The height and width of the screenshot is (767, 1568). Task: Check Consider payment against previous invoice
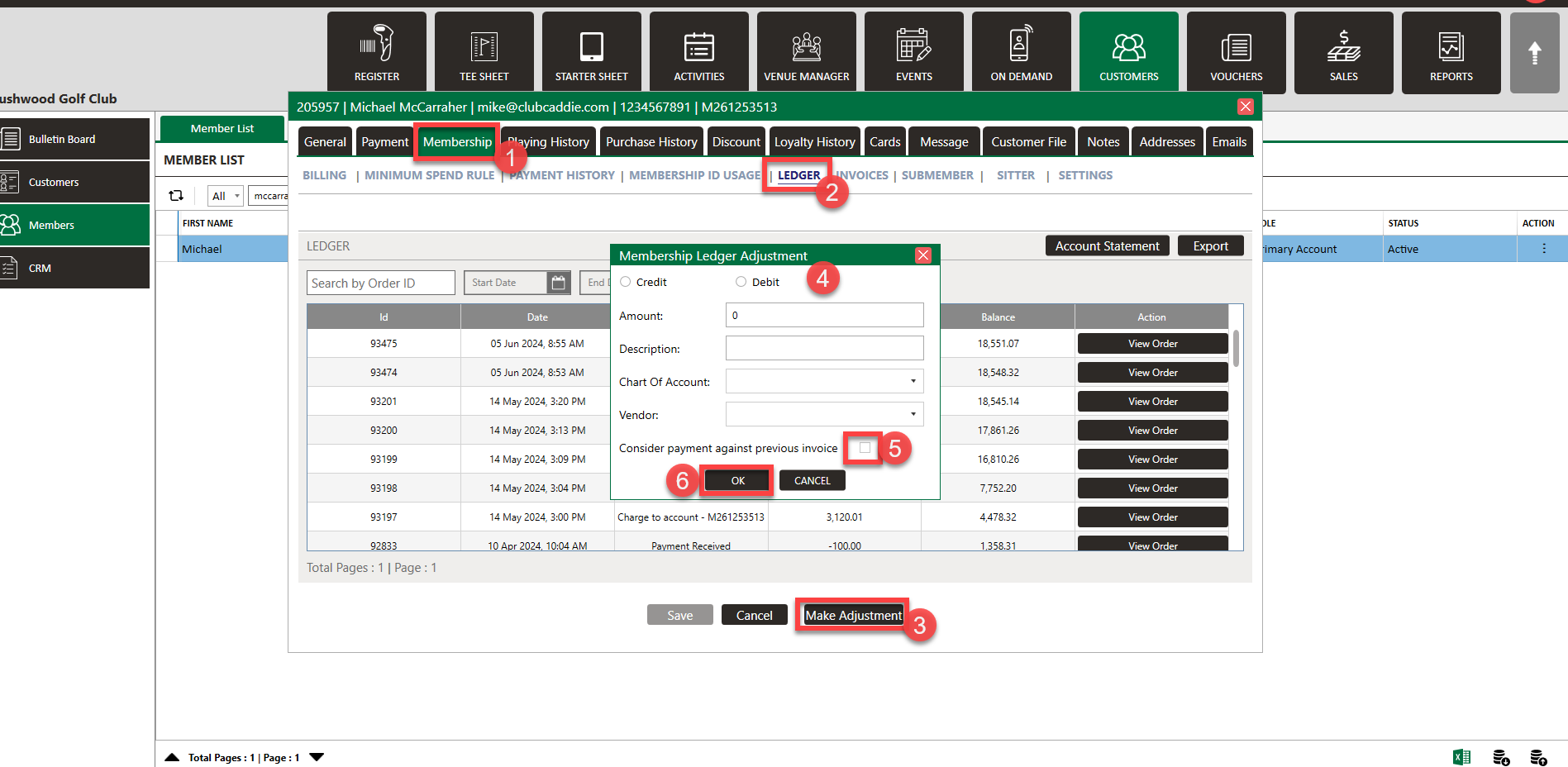coord(865,448)
